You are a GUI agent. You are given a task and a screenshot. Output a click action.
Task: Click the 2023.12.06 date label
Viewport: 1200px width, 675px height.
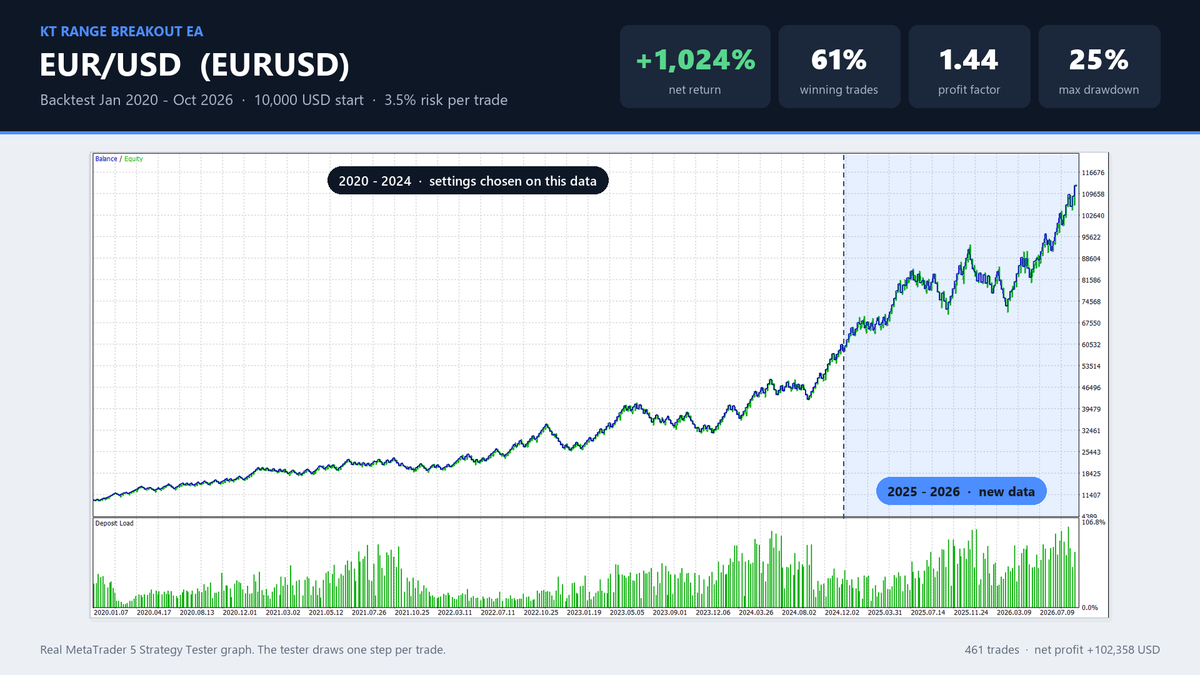click(x=714, y=613)
